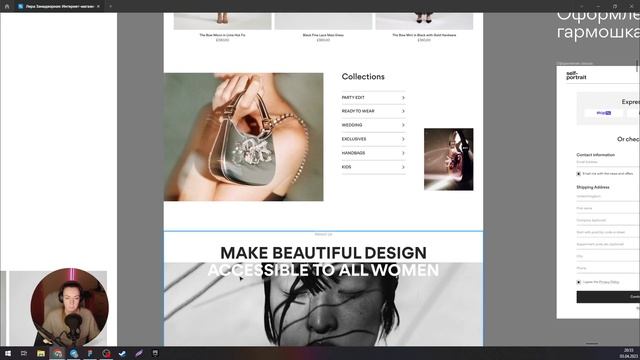The height and width of the screenshot is (360, 640).
Task: Open File Explorer from the taskbar
Action: coord(41,353)
